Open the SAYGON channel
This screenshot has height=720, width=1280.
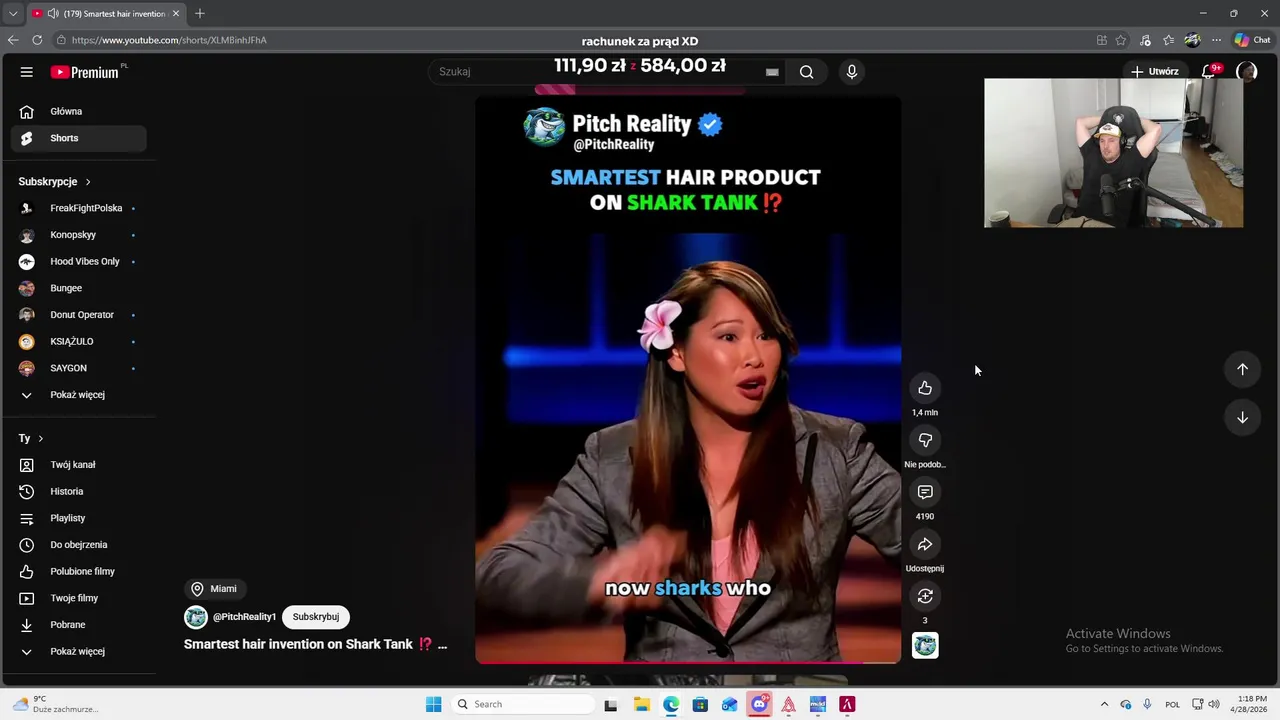(79, 368)
